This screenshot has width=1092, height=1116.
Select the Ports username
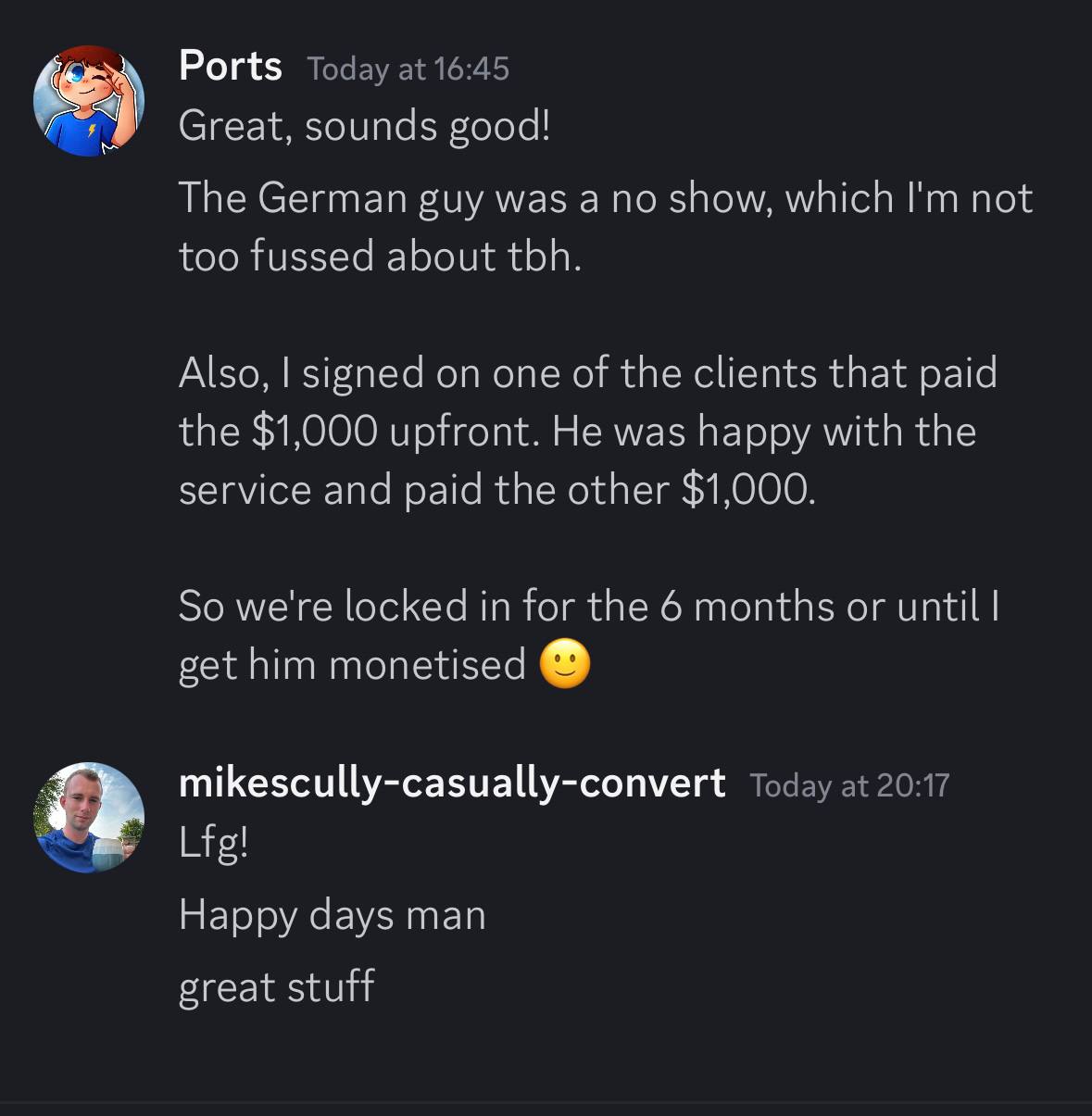point(231,66)
